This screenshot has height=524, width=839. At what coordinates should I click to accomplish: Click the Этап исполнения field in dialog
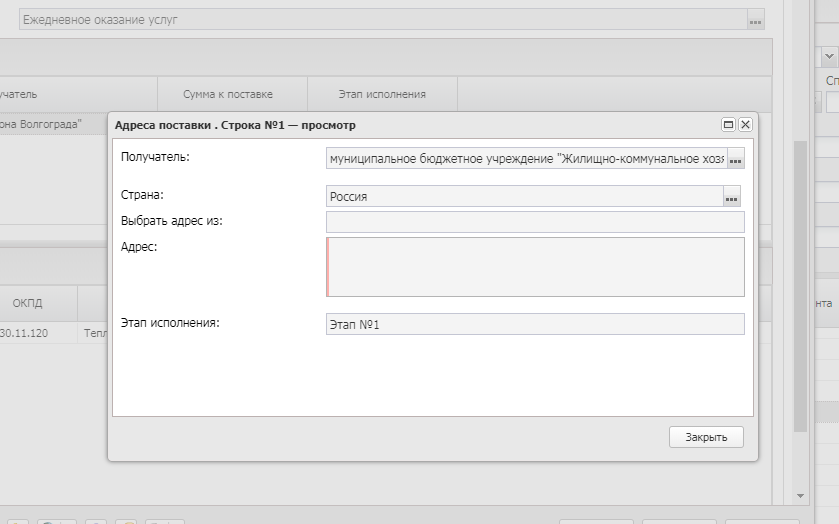click(x=535, y=324)
